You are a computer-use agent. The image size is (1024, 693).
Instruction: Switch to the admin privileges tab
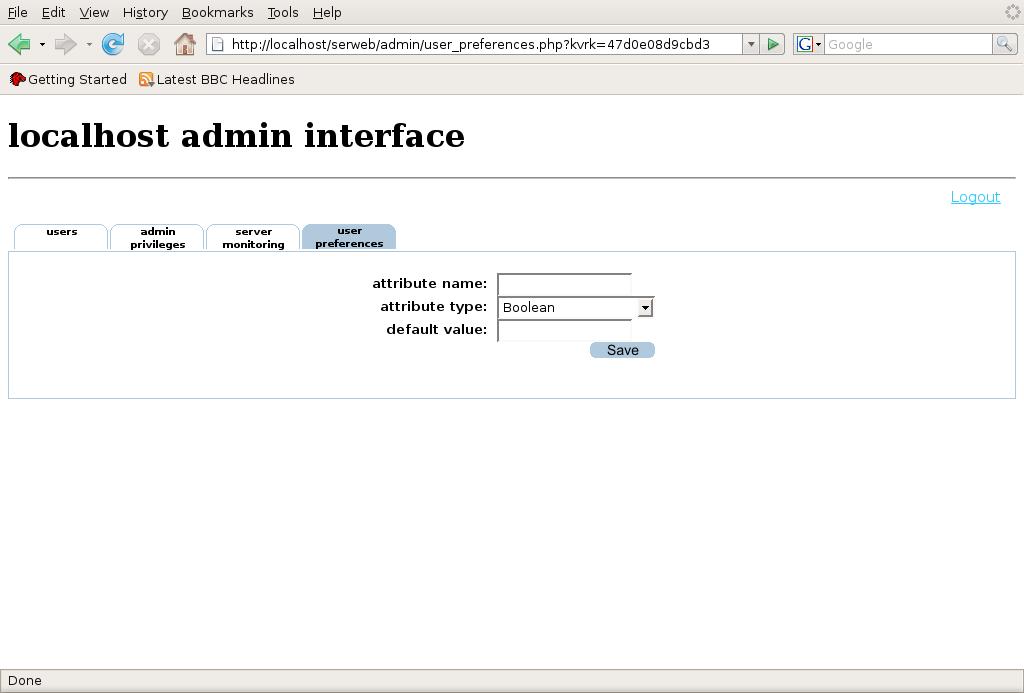(x=157, y=238)
